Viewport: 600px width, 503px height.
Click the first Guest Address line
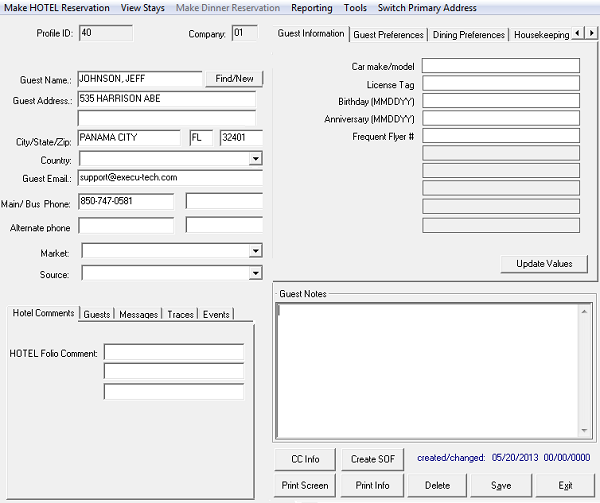point(167,99)
